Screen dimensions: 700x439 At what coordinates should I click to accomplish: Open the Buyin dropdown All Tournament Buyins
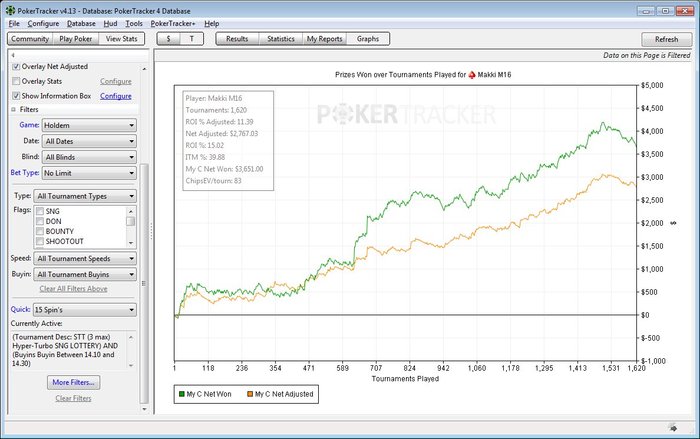tap(85, 275)
